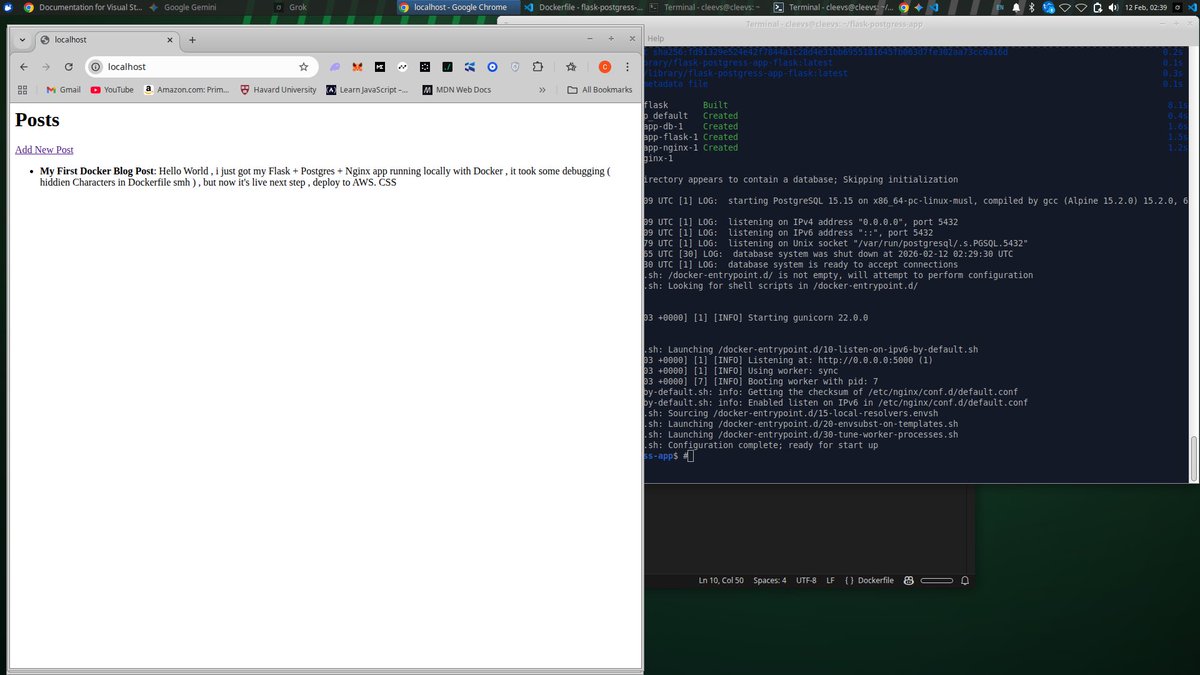This screenshot has width=1200, height=675.
Task: Show hidden bookmarks with double chevron
Action: (x=542, y=89)
